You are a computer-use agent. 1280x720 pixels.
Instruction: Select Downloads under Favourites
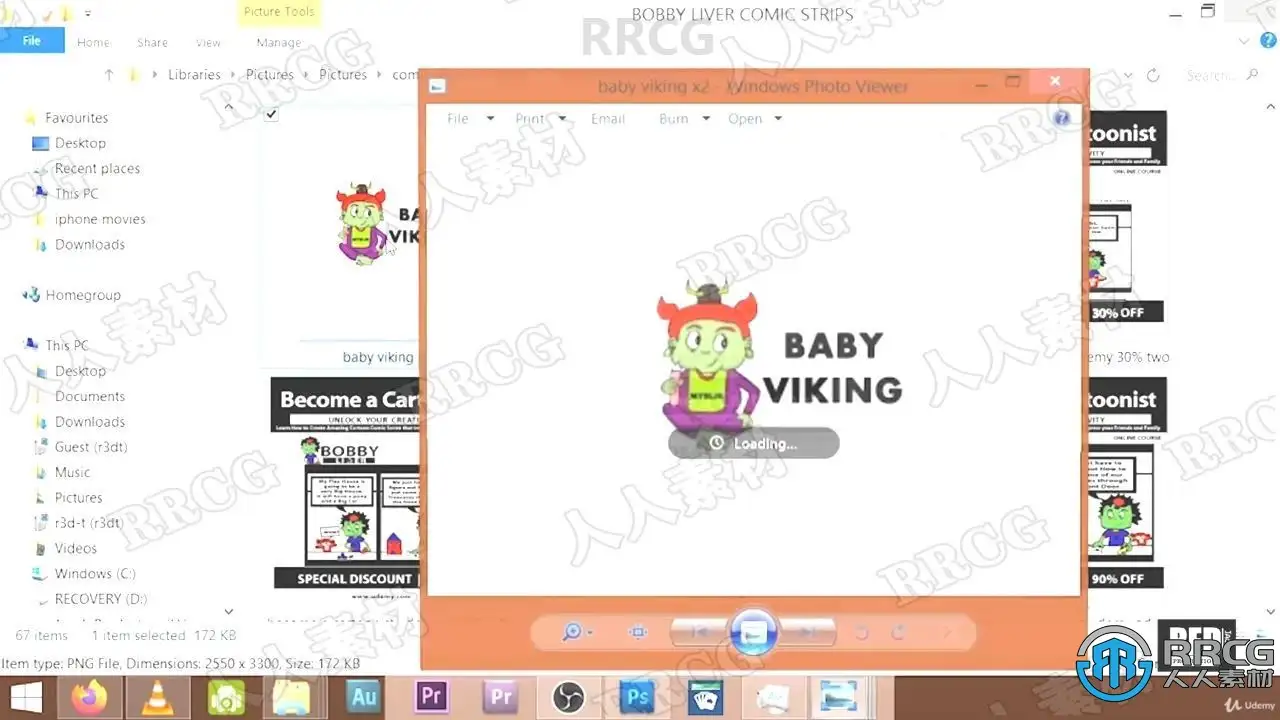tap(89, 245)
